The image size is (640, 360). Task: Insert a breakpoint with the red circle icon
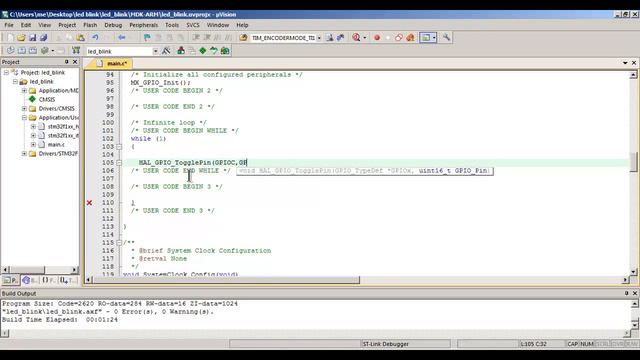point(377,38)
